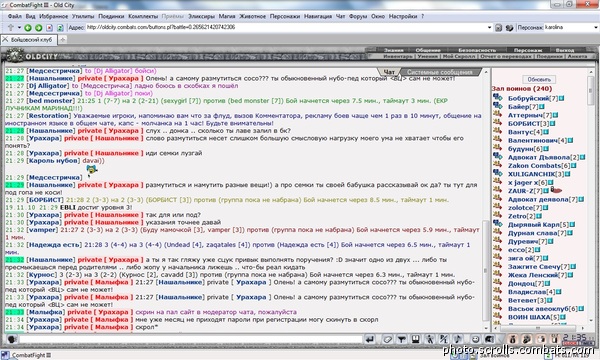Toggle the walking figure chat button
Viewport: 600px width, 360px height.
click(430, 339)
